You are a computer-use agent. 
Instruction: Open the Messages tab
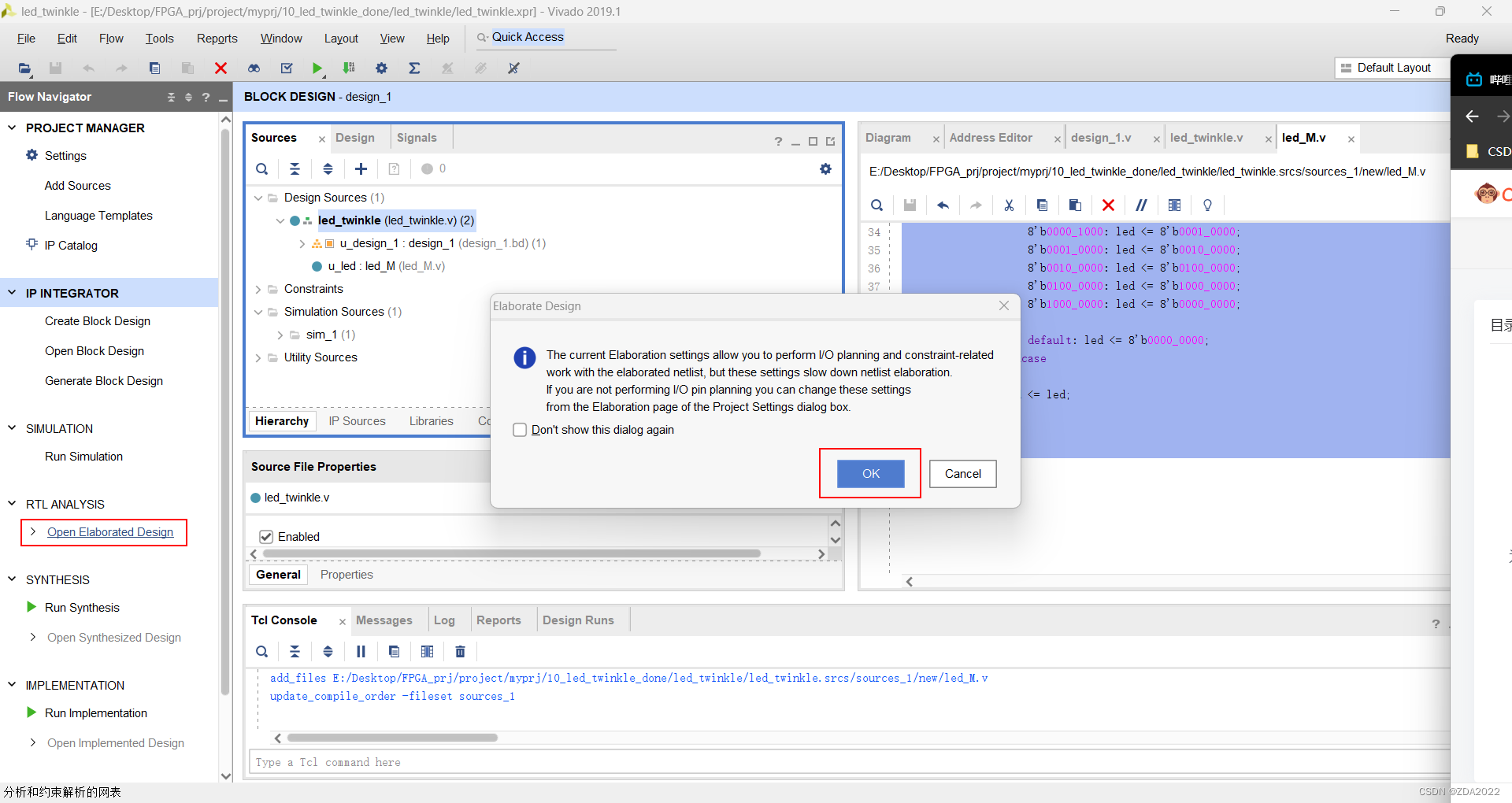(x=384, y=620)
